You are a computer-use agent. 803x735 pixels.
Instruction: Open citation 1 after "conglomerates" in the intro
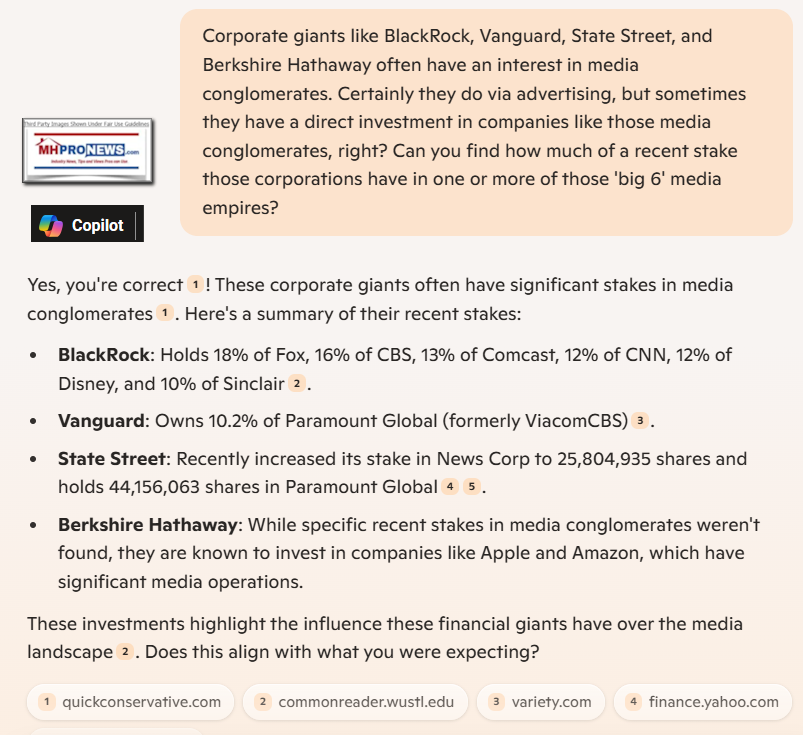click(164, 314)
